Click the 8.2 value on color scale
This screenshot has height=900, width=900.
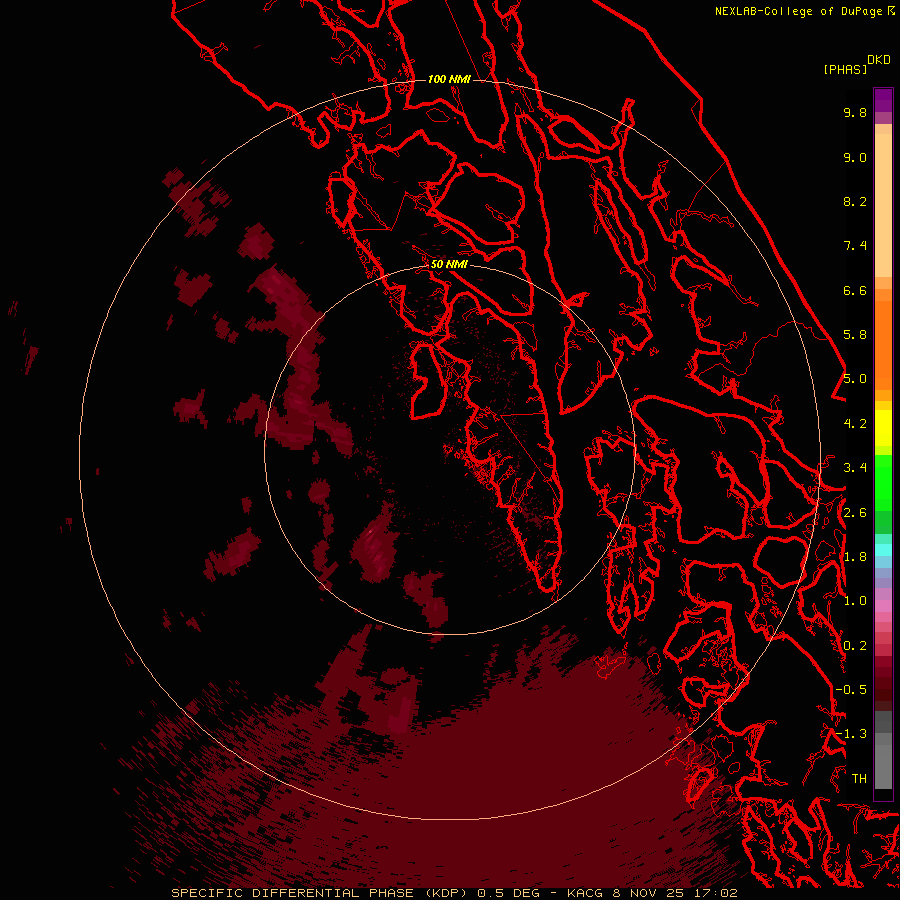tap(855, 201)
